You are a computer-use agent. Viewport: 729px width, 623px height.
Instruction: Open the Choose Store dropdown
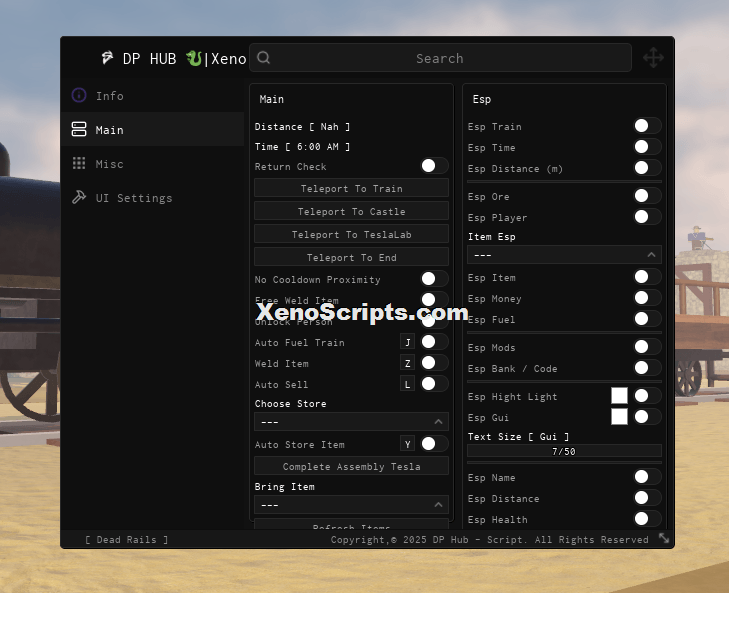(351, 422)
